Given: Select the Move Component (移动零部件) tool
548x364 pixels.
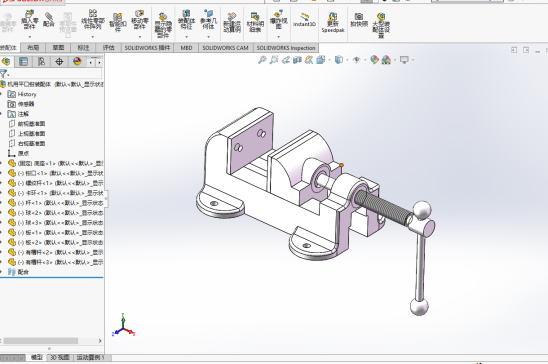Looking at the screenshot, I should pos(139,20).
